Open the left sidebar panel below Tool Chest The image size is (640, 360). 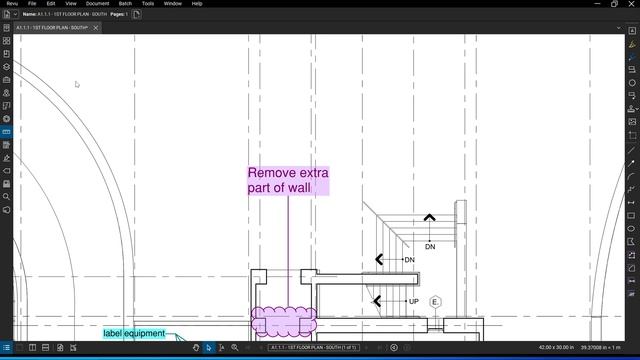point(6,93)
